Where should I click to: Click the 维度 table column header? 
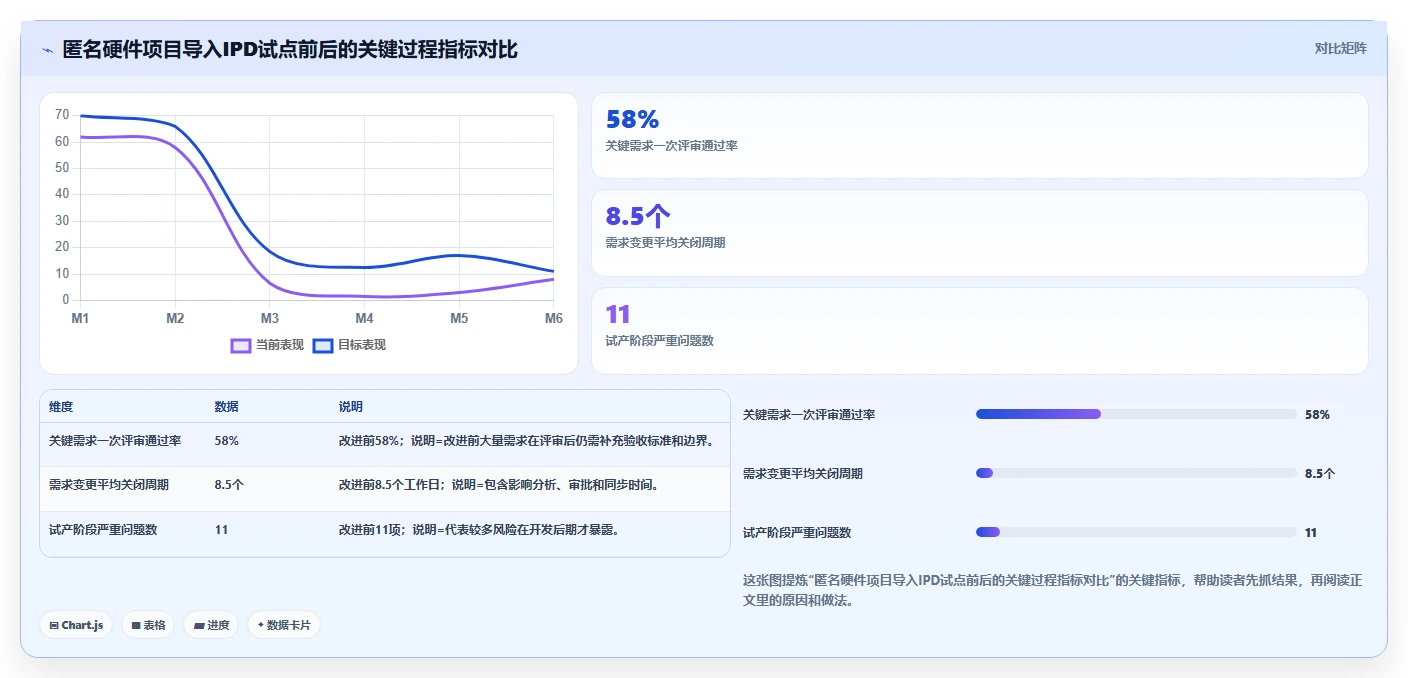(61, 407)
